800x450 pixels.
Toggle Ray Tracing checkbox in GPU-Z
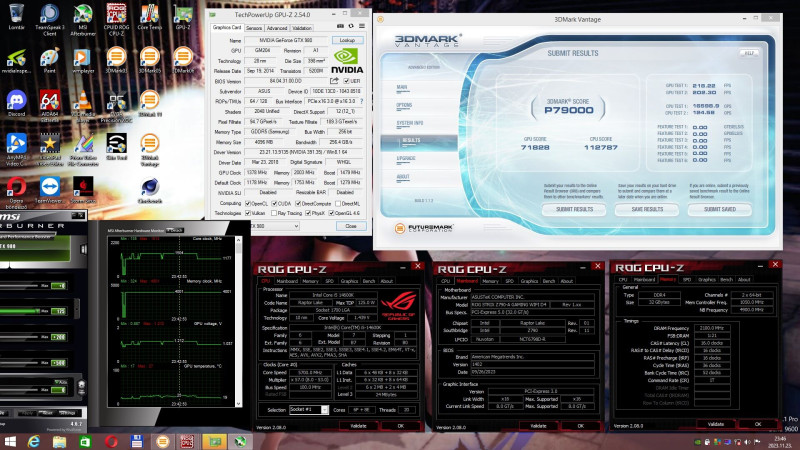274,213
